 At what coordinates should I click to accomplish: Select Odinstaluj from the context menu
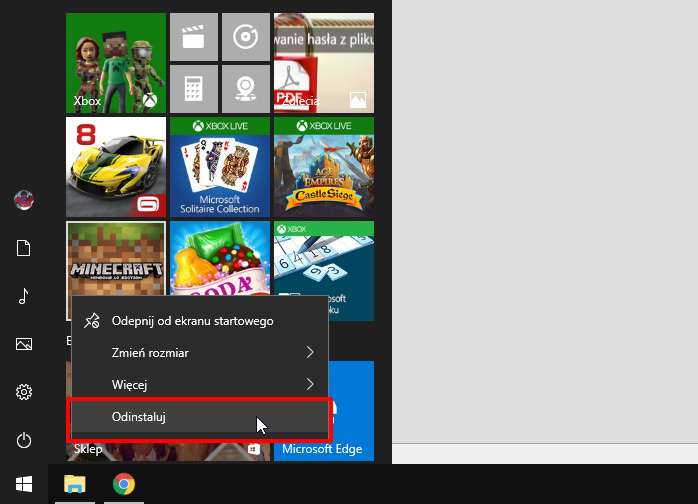200,417
